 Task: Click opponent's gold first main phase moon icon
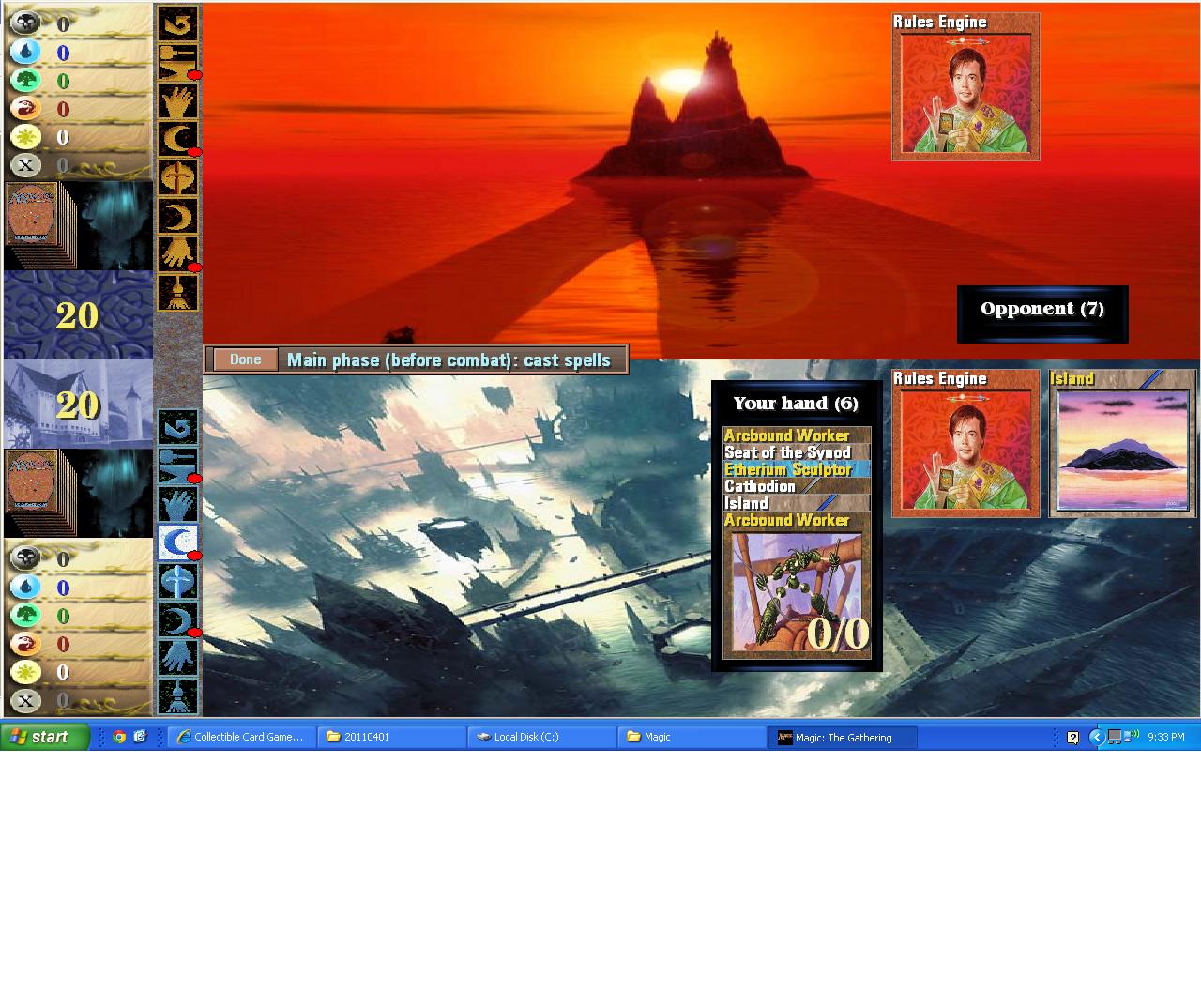(177, 138)
